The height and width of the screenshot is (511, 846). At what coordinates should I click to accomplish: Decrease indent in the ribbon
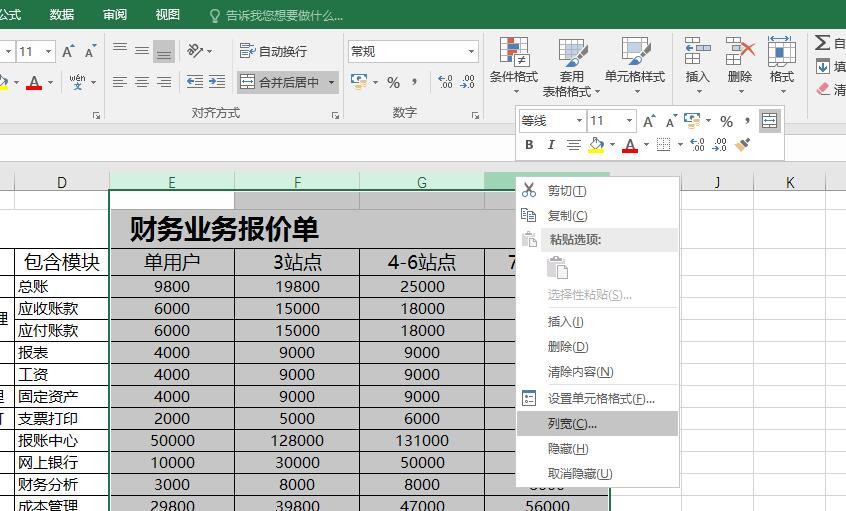pyautogui.click(x=195, y=82)
